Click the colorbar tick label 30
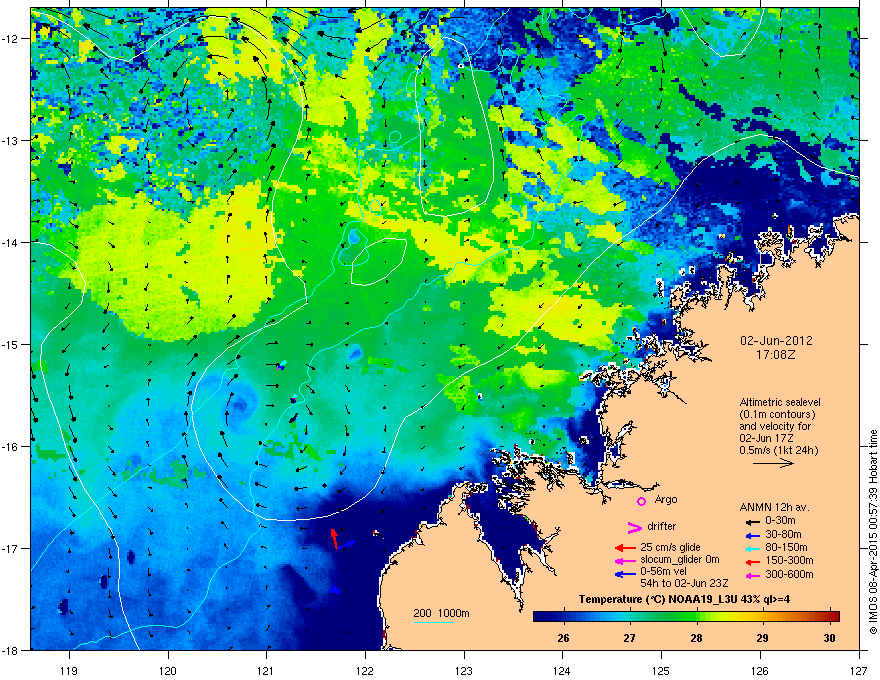The width and height of the screenshot is (880, 680). [829, 638]
